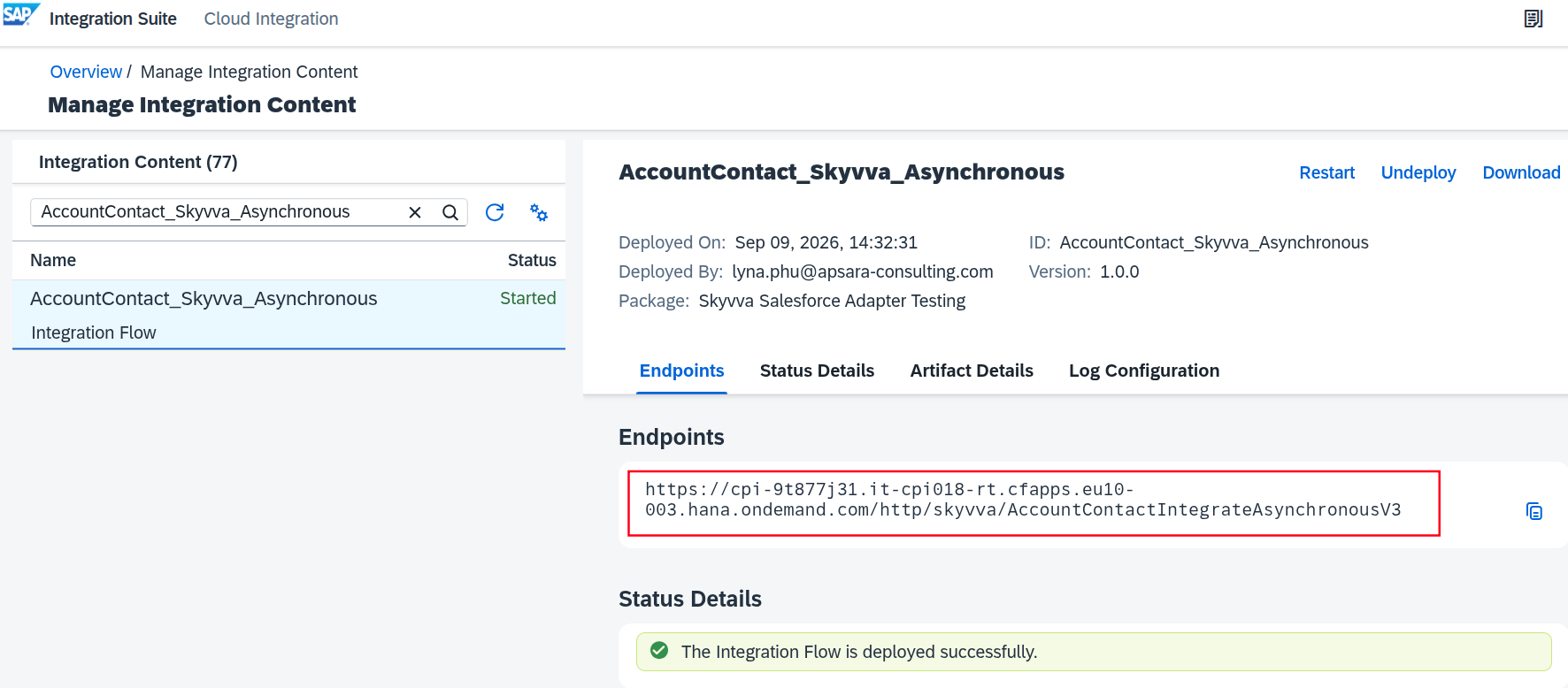Open the Status Details tab
This screenshot has width=1568, height=688.
(x=817, y=371)
